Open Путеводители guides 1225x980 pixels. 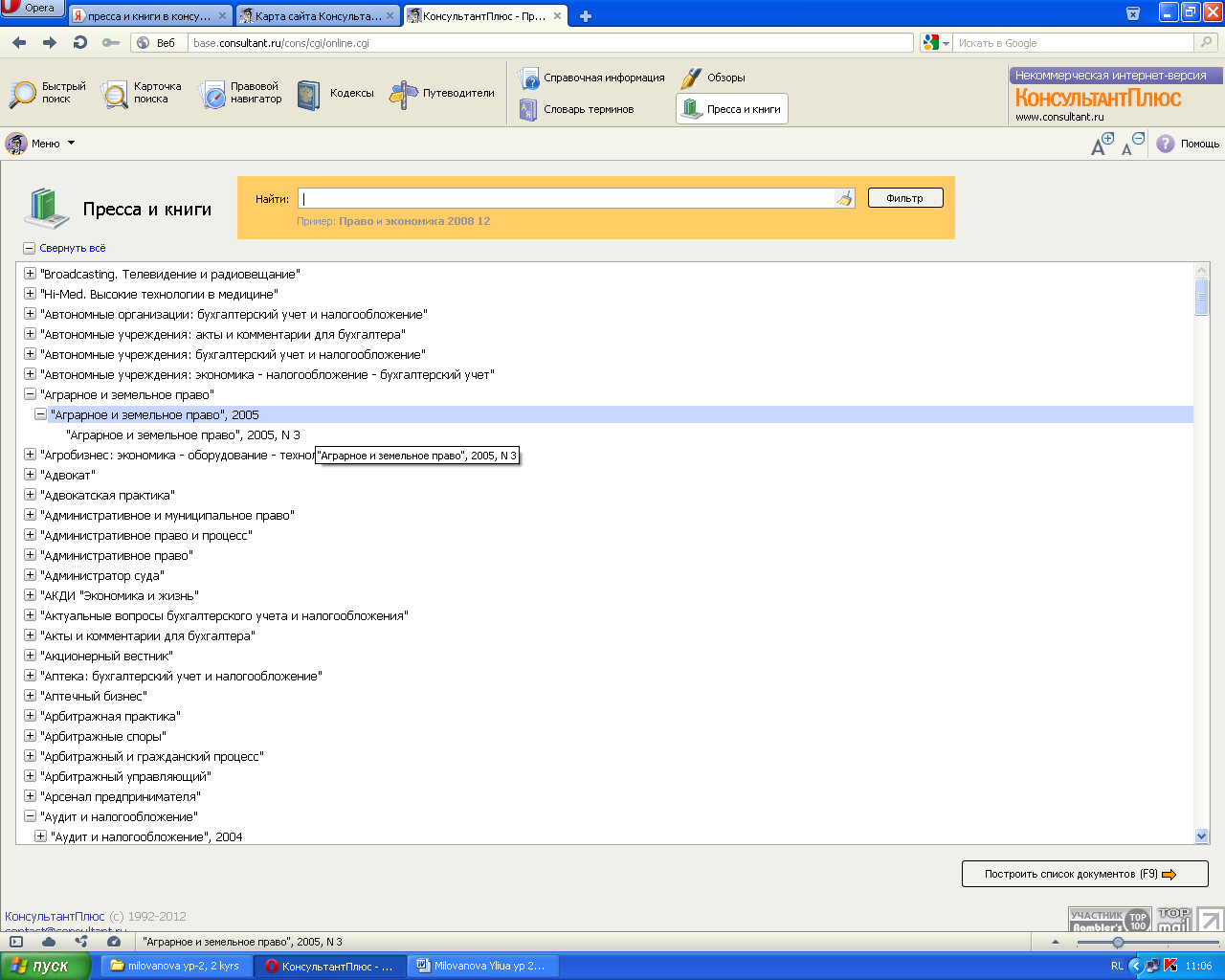click(x=442, y=94)
